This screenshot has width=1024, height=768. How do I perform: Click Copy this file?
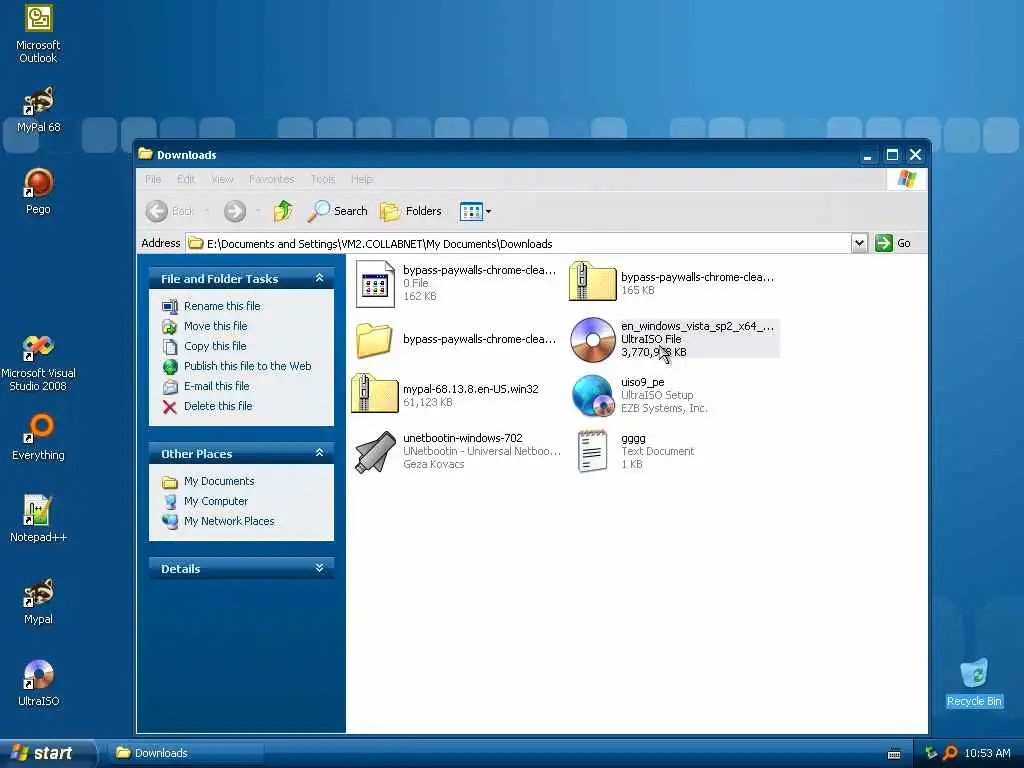(x=204, y=346)
